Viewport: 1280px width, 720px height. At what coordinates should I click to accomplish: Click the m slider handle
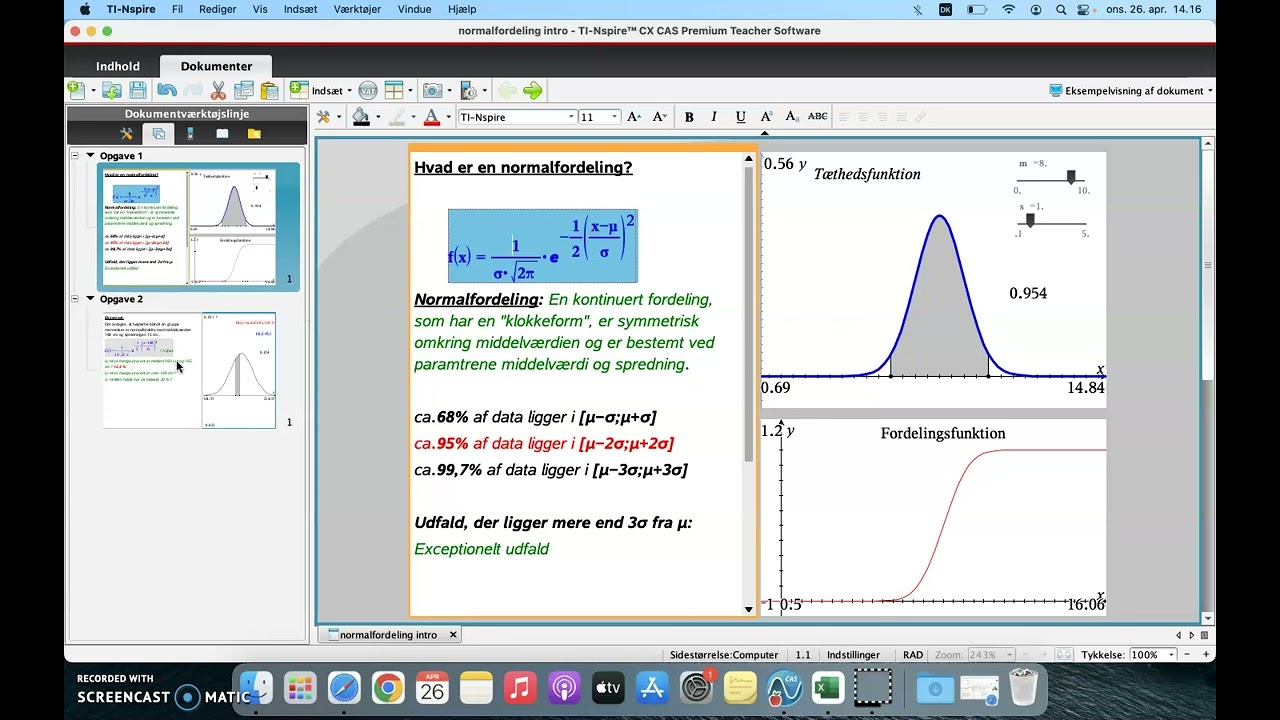coord(1071,177)
